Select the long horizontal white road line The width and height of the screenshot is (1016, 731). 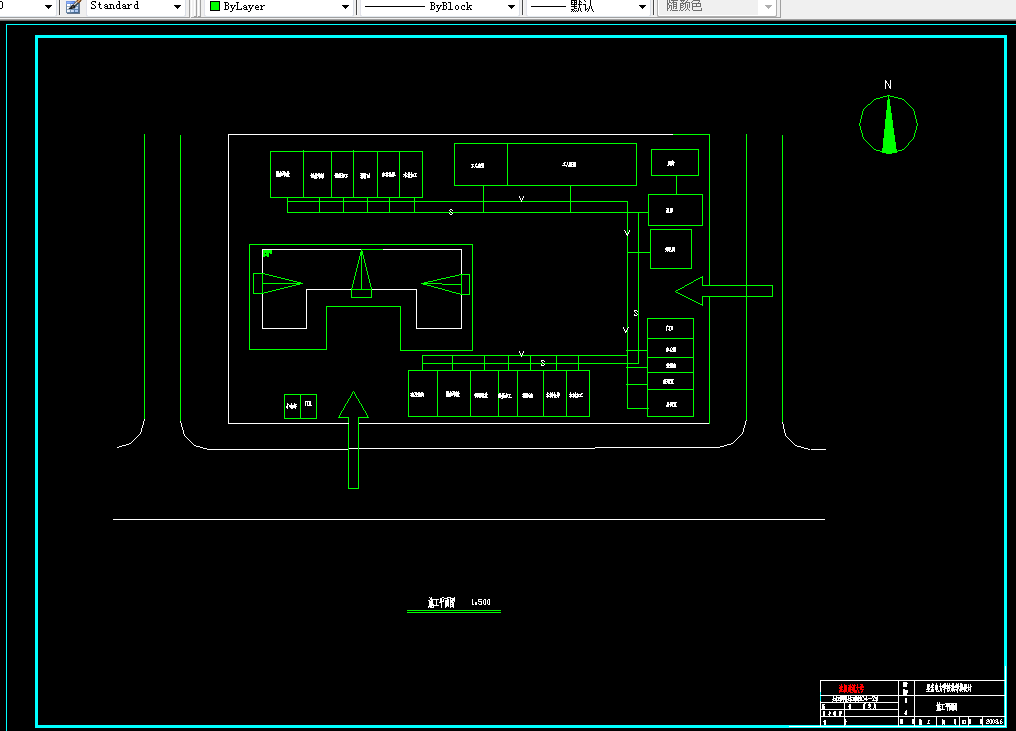coord(469,519)
